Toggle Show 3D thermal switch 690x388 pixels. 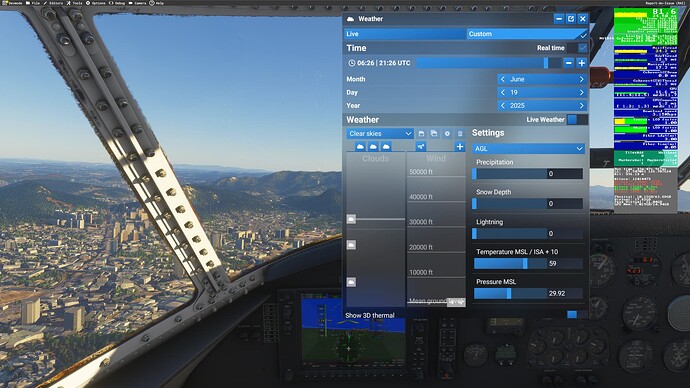tap(577, 314)
